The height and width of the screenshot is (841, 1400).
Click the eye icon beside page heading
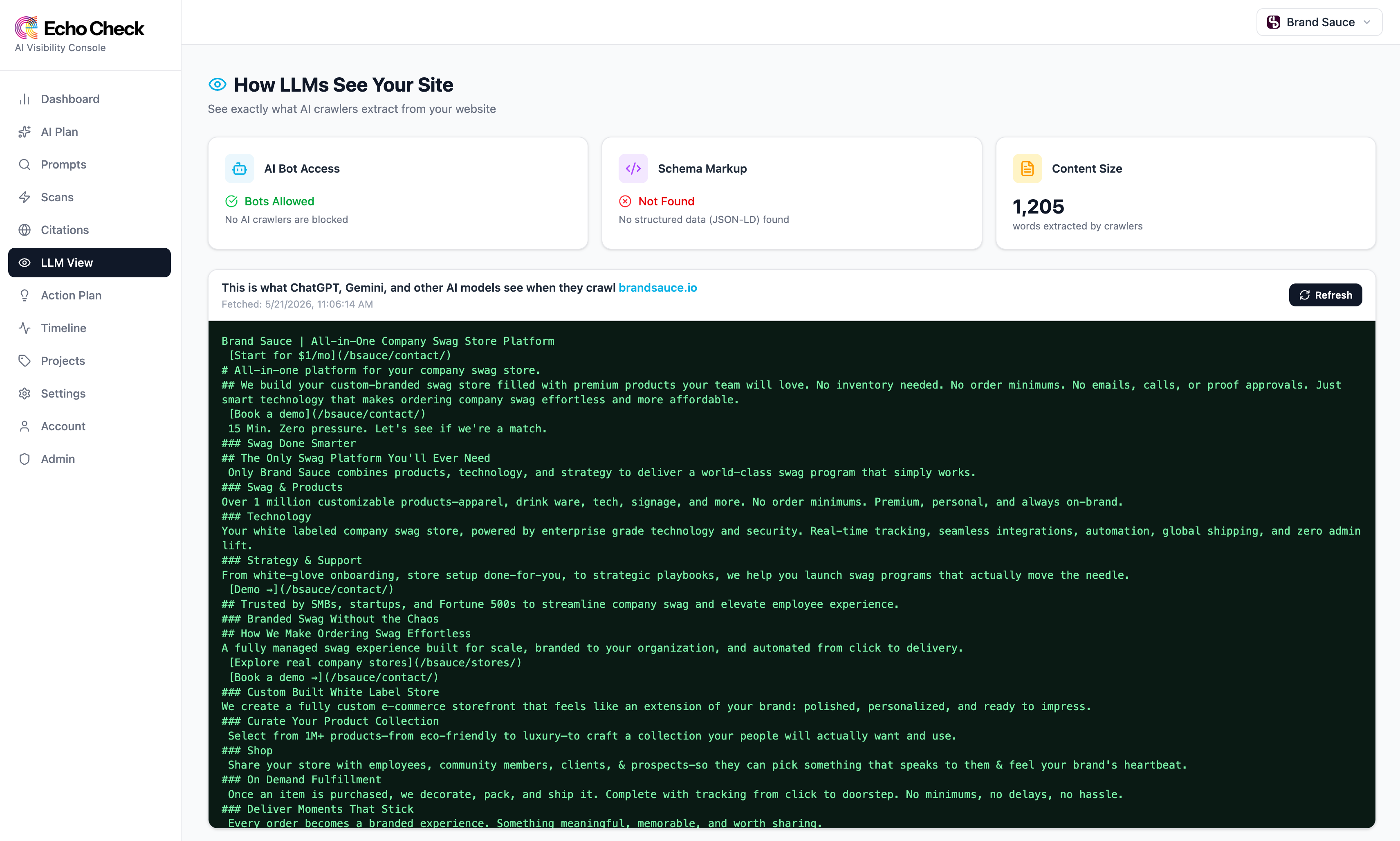pos(218,84)
